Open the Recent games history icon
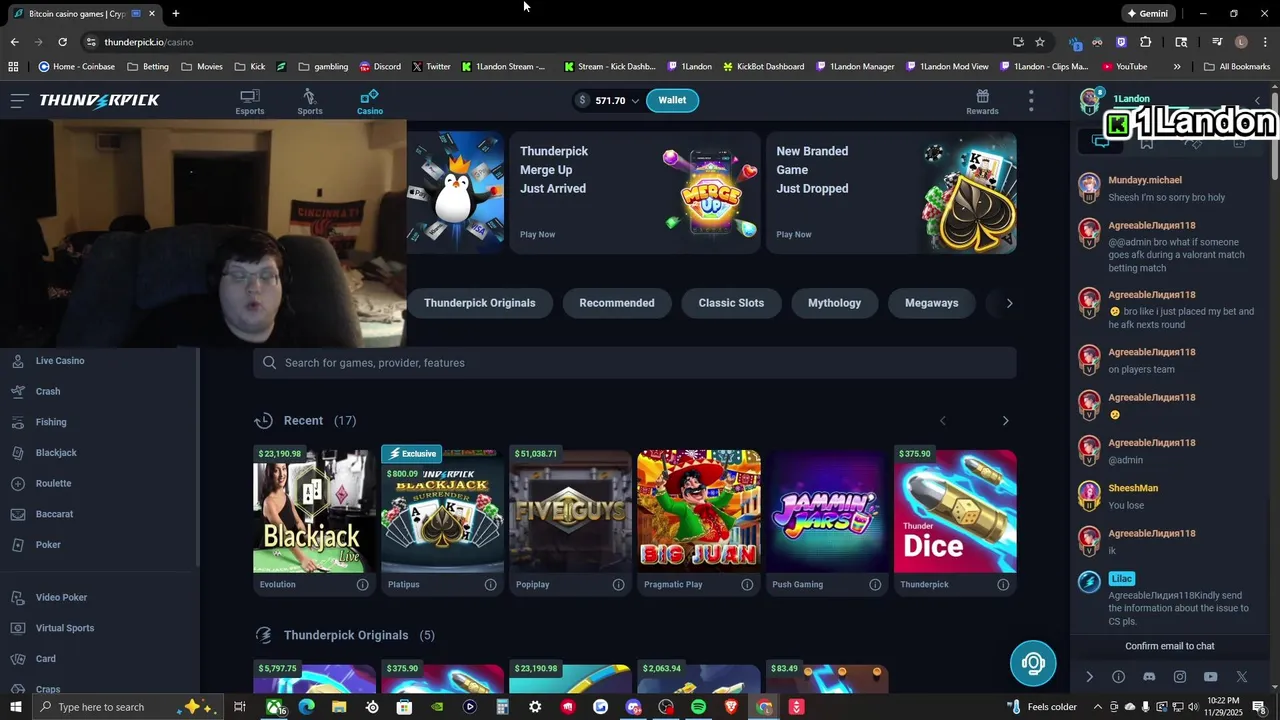 point(264,421)
